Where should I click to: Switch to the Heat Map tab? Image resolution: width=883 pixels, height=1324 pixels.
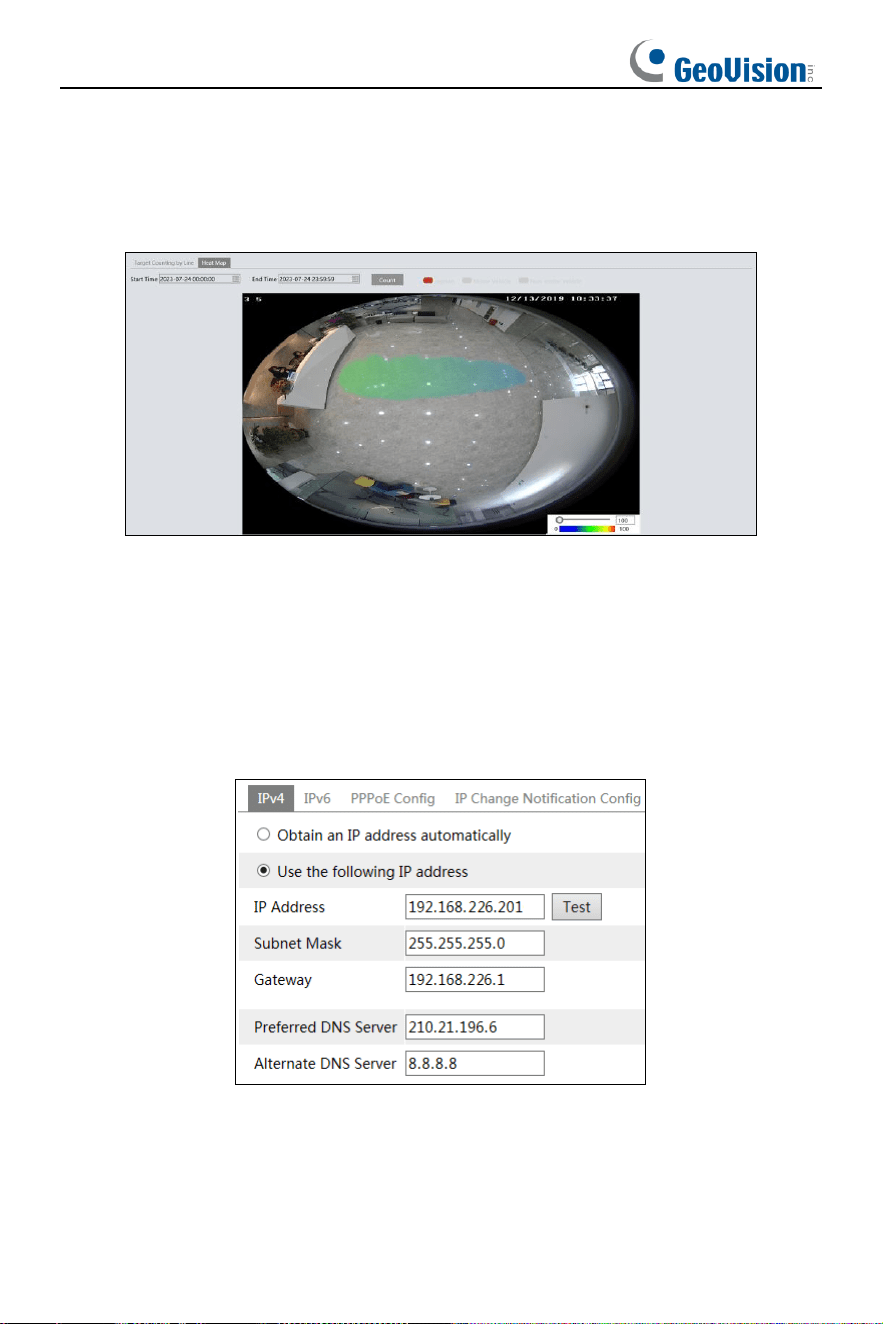coord(215,262)
